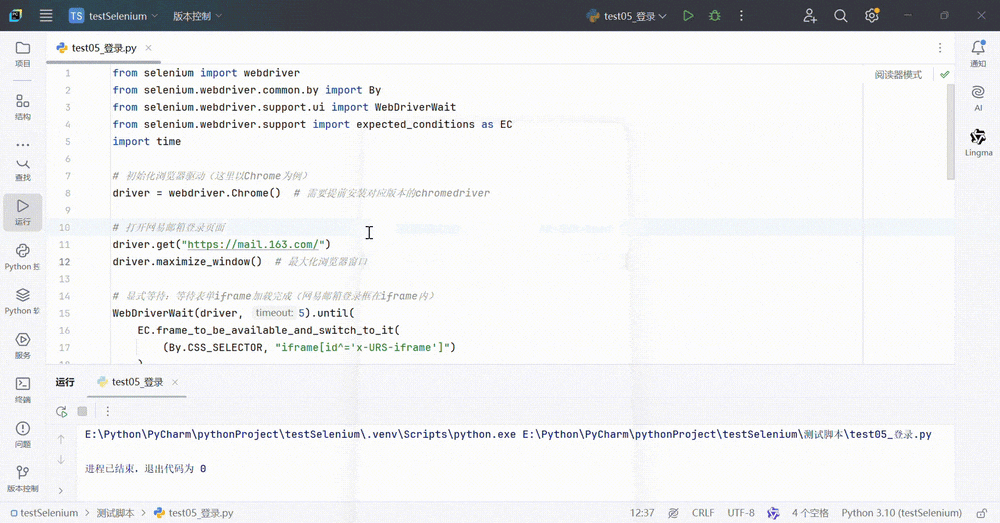1000x523 pixels.
Task: Open the test05_登录 run configuration dropdown
Action: [x=627, y=16]
